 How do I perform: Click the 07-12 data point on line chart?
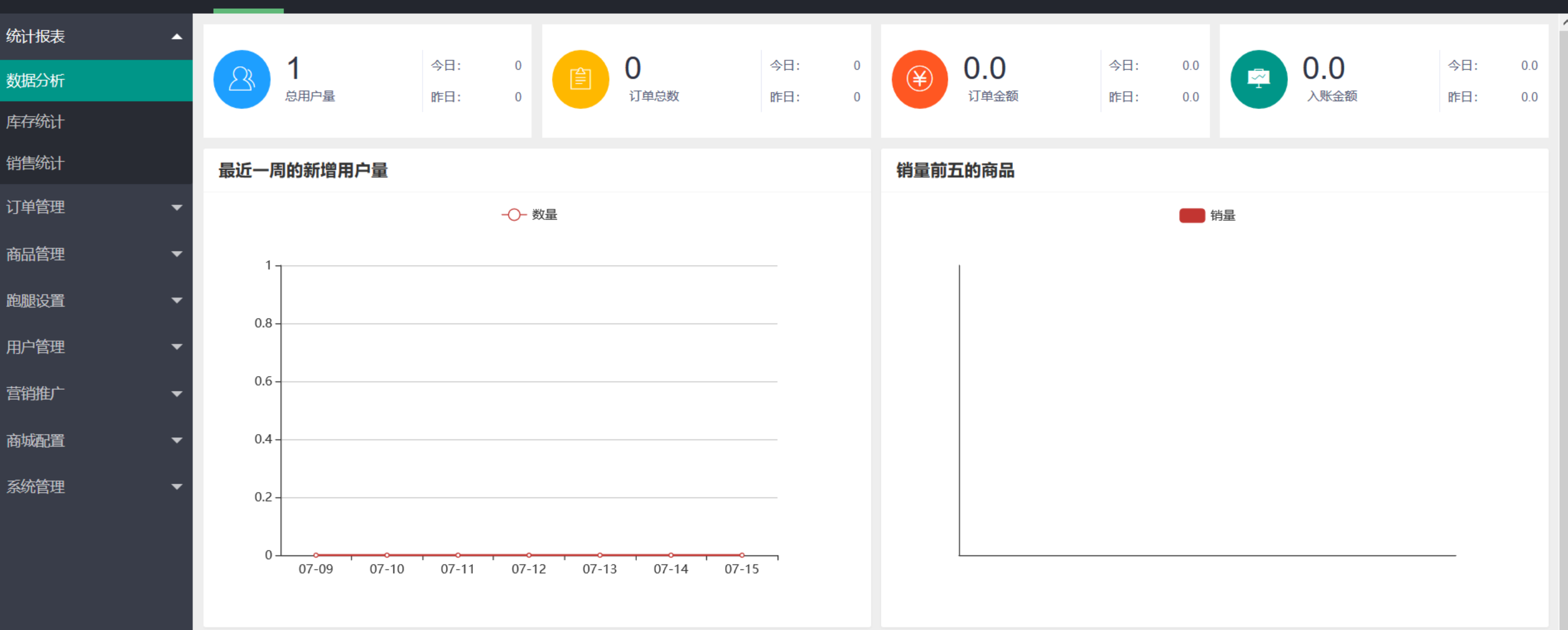529,555
